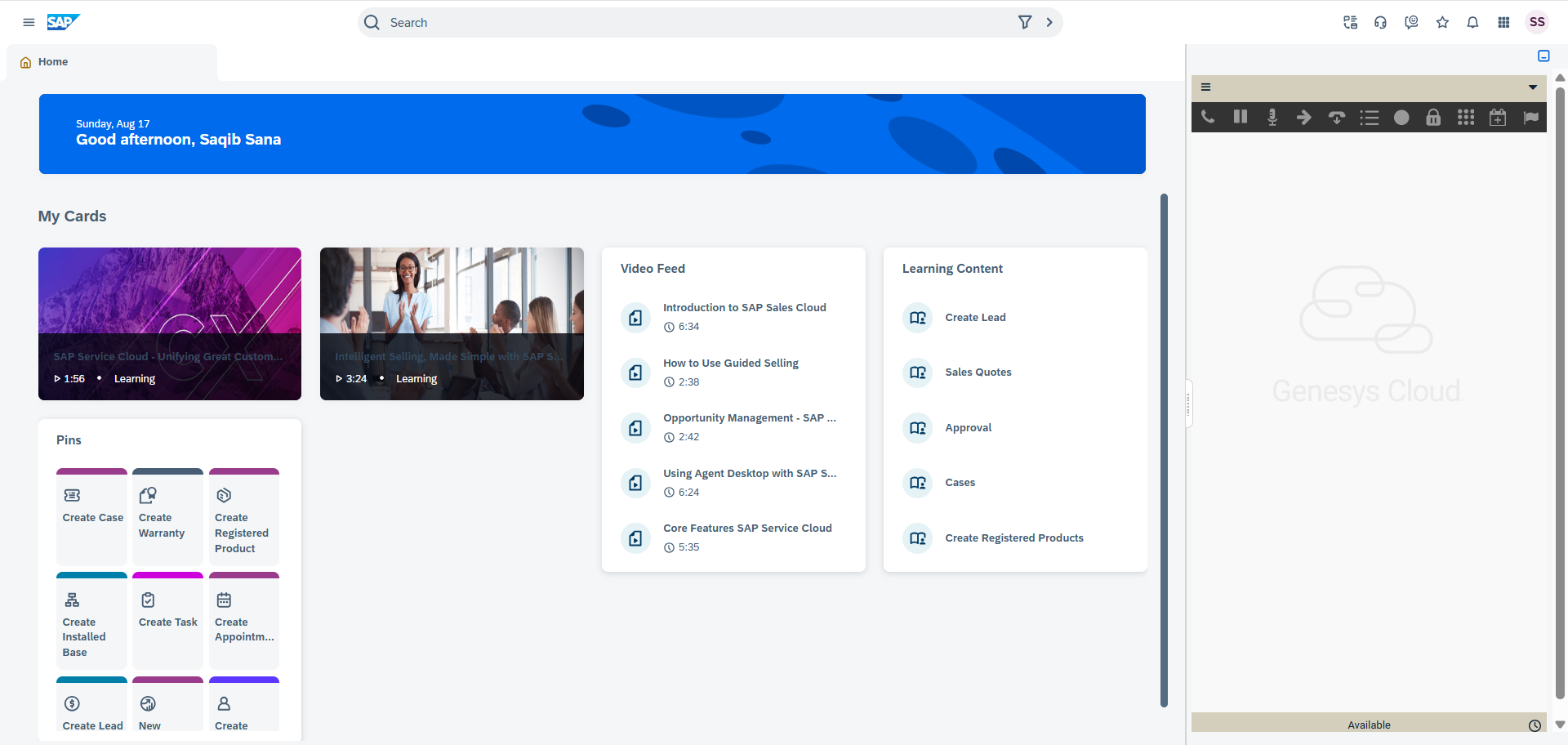Image resolution: width=1568 pixels, height=745 pixels.
Task: Play the SAP Service Cloud video thumbnail
Action: tap(170, 323)
